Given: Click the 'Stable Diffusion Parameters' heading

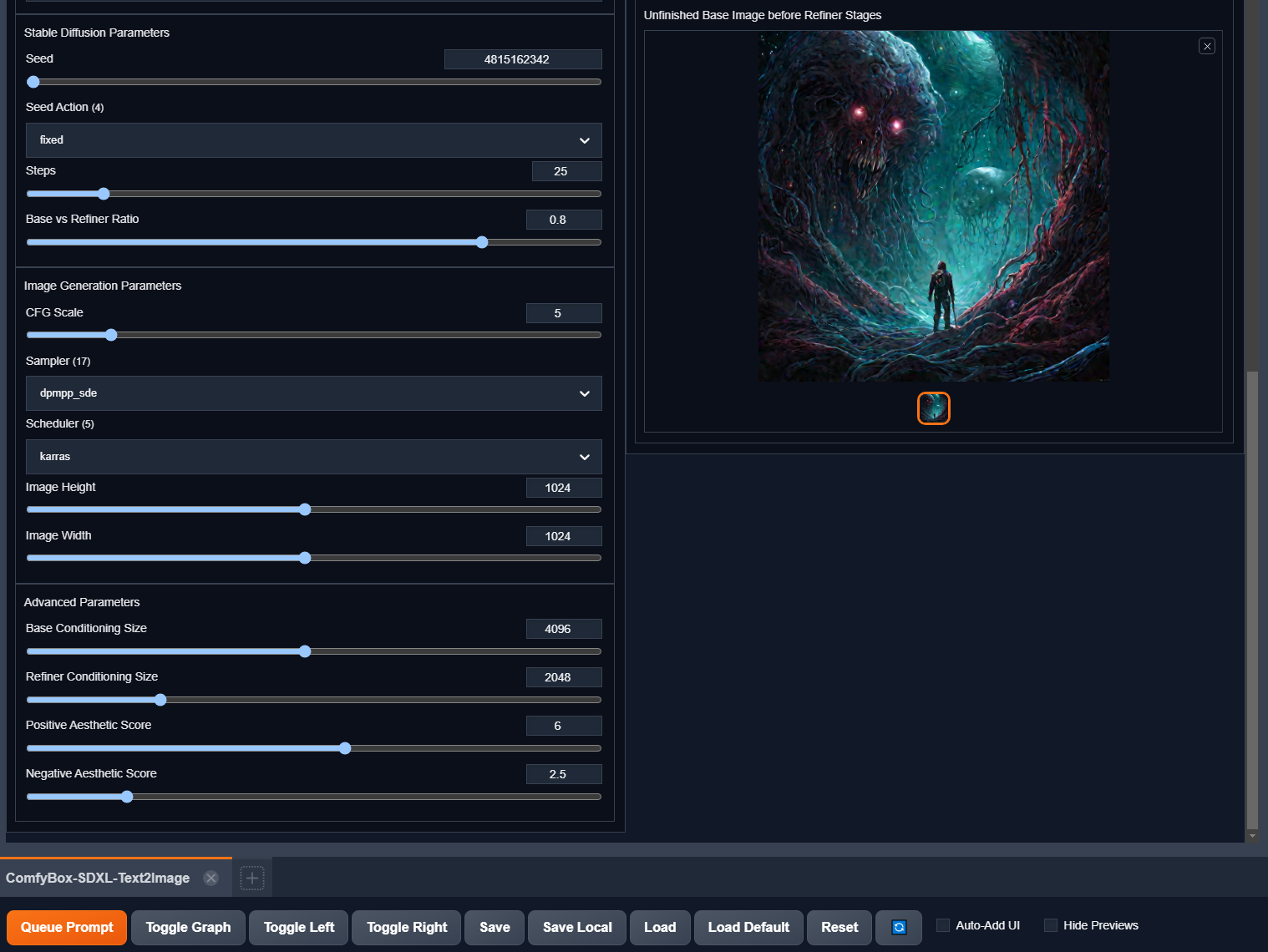Looking at the screenshot, I should point(97,33).
